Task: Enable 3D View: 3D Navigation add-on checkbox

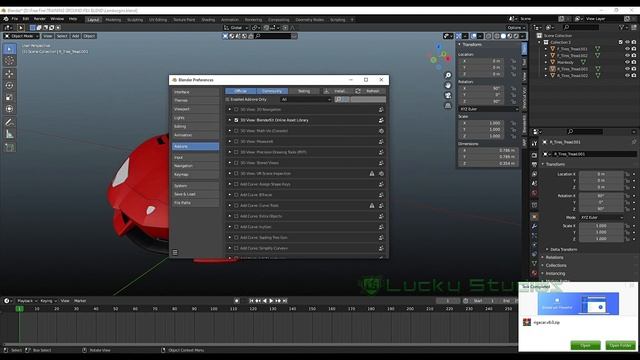Action: [236, 110]
